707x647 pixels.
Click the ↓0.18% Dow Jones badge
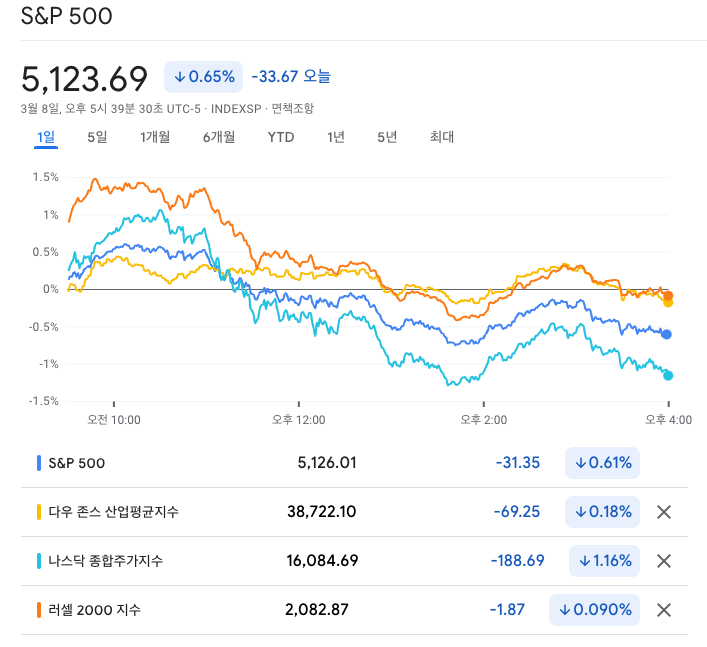click(x=602, y=512)
